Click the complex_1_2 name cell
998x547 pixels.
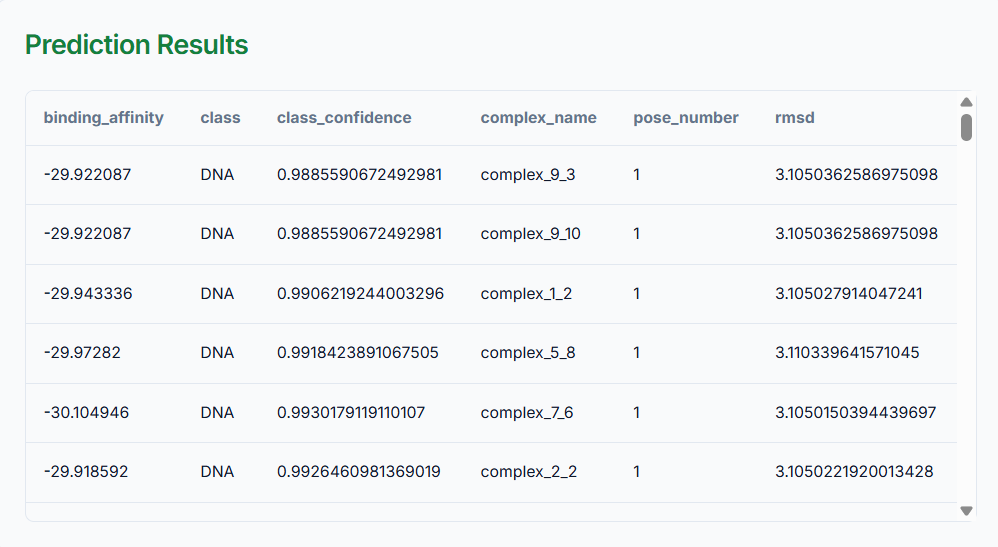point(526,294)
